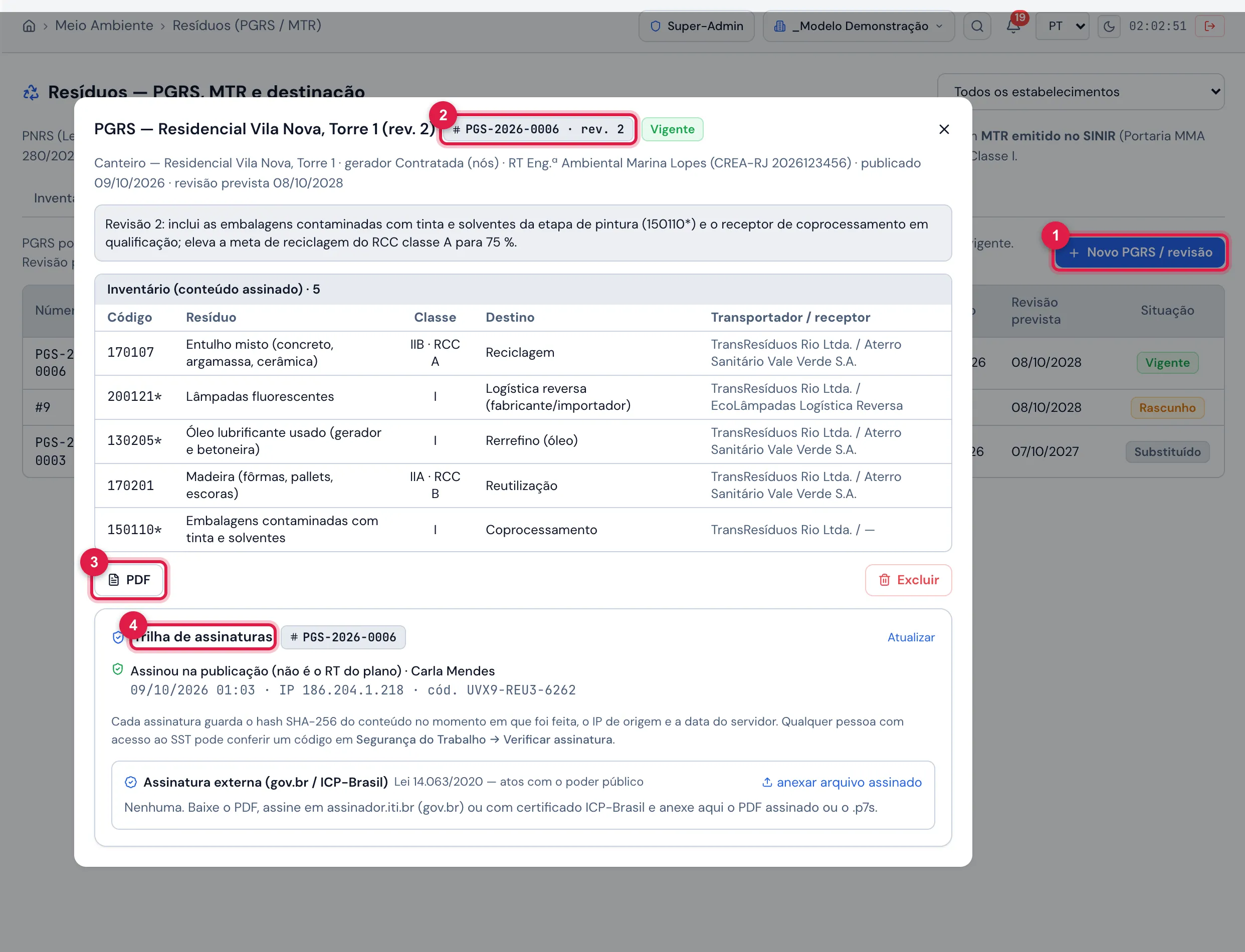Viewport: 1245px width, 952px height.
Task: Download the plan PDF button
Action: [x=129, y=580]
